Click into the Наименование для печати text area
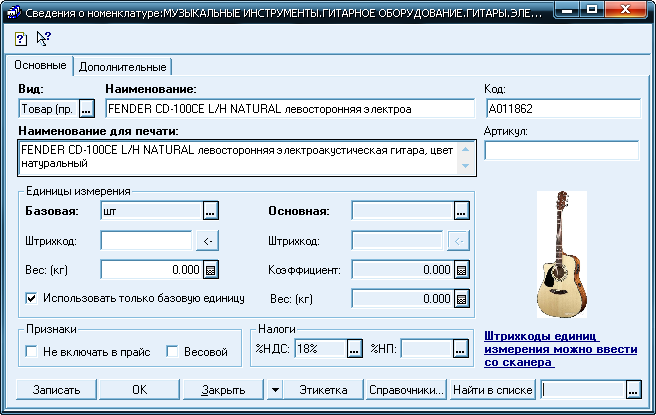This screenshot has height=415, width=656. [247, 158]
